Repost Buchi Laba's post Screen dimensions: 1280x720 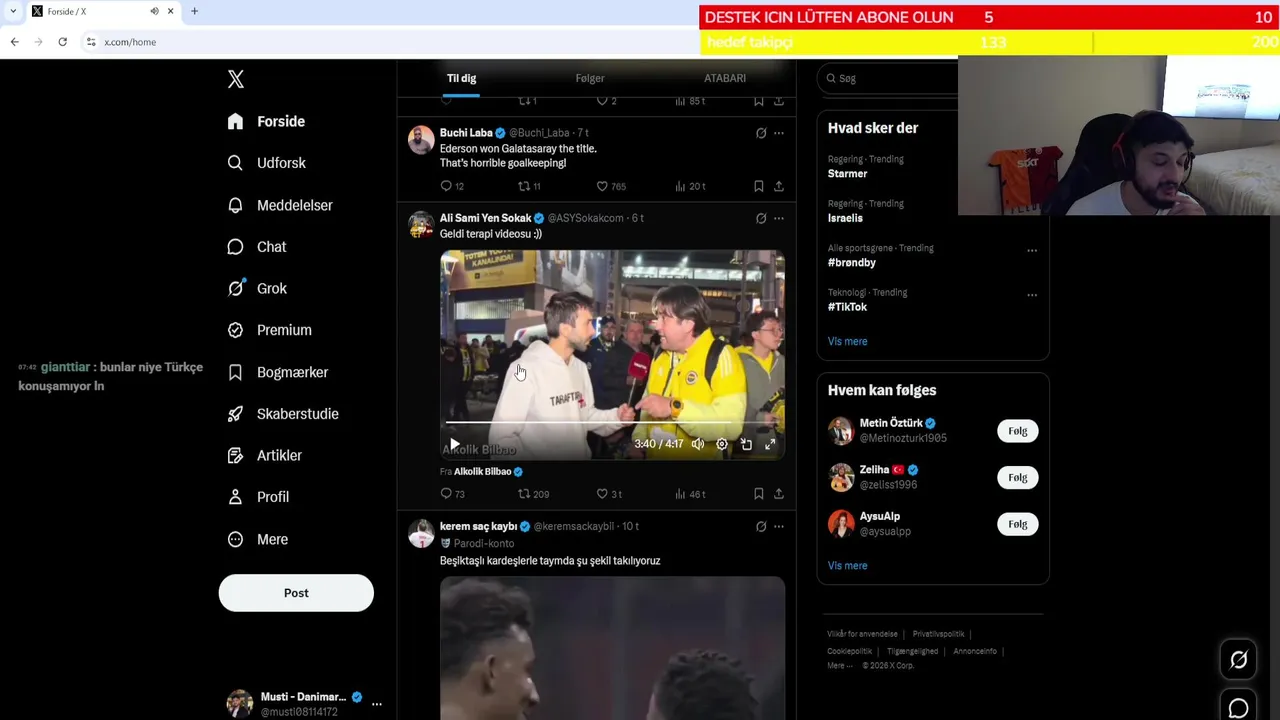click(x=529, y=186)
